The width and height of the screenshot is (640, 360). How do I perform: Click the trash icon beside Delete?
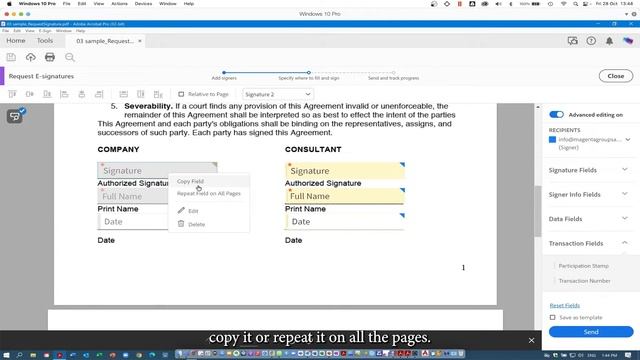[181, 224]
